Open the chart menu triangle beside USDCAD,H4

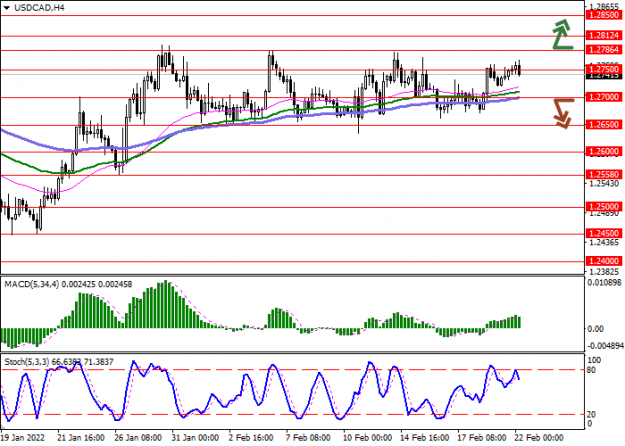(x=6, y=8)
